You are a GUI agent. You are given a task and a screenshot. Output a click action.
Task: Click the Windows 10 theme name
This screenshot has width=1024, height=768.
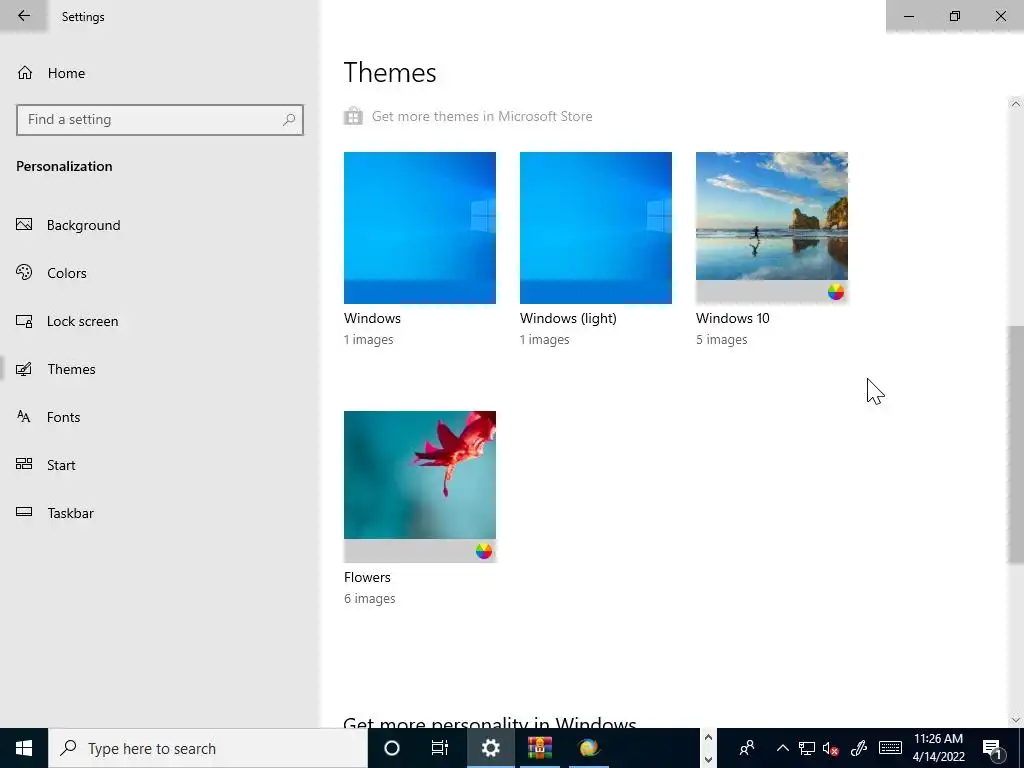pyautogui.click(x=732, y=318)
